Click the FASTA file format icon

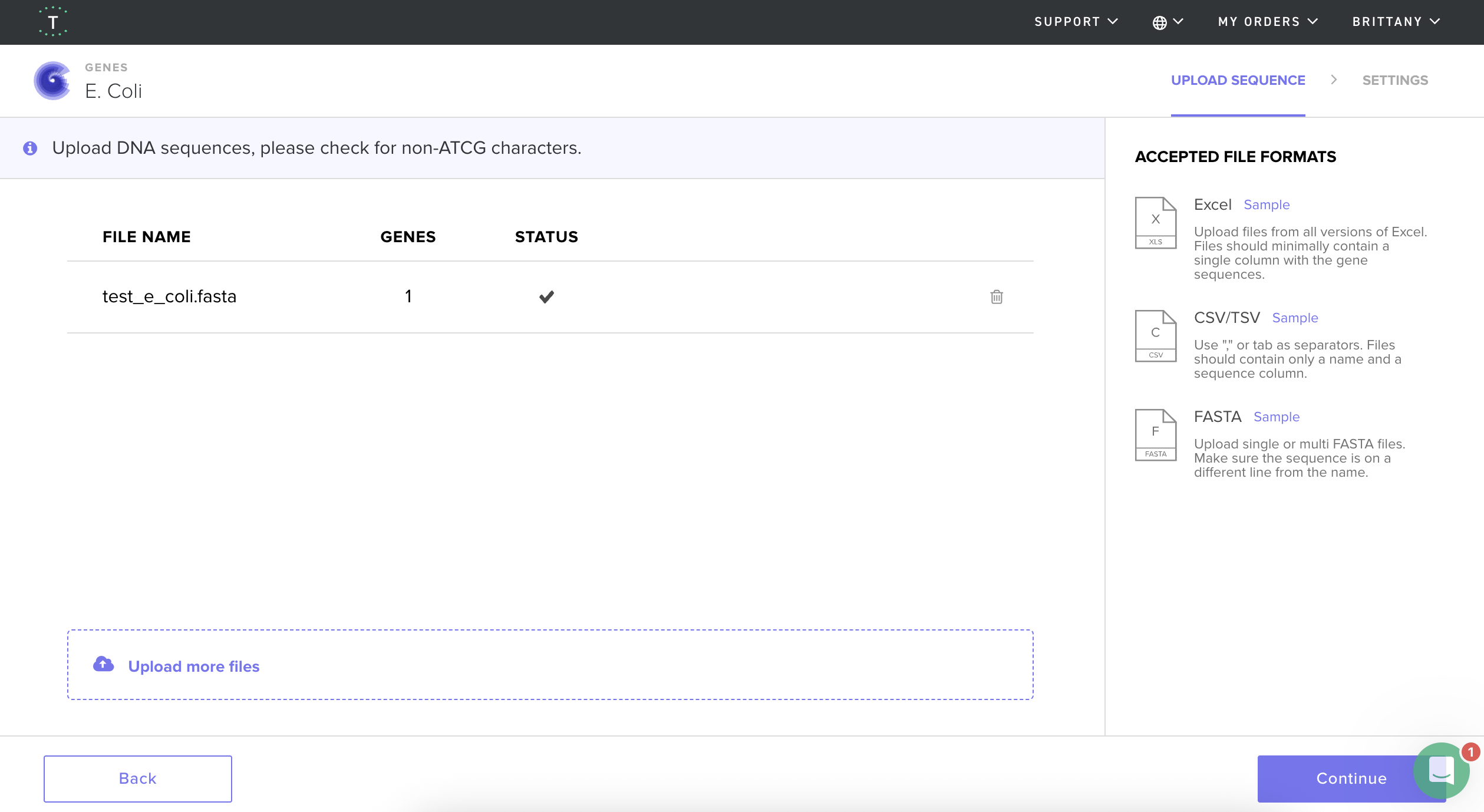click(1155, 435)
